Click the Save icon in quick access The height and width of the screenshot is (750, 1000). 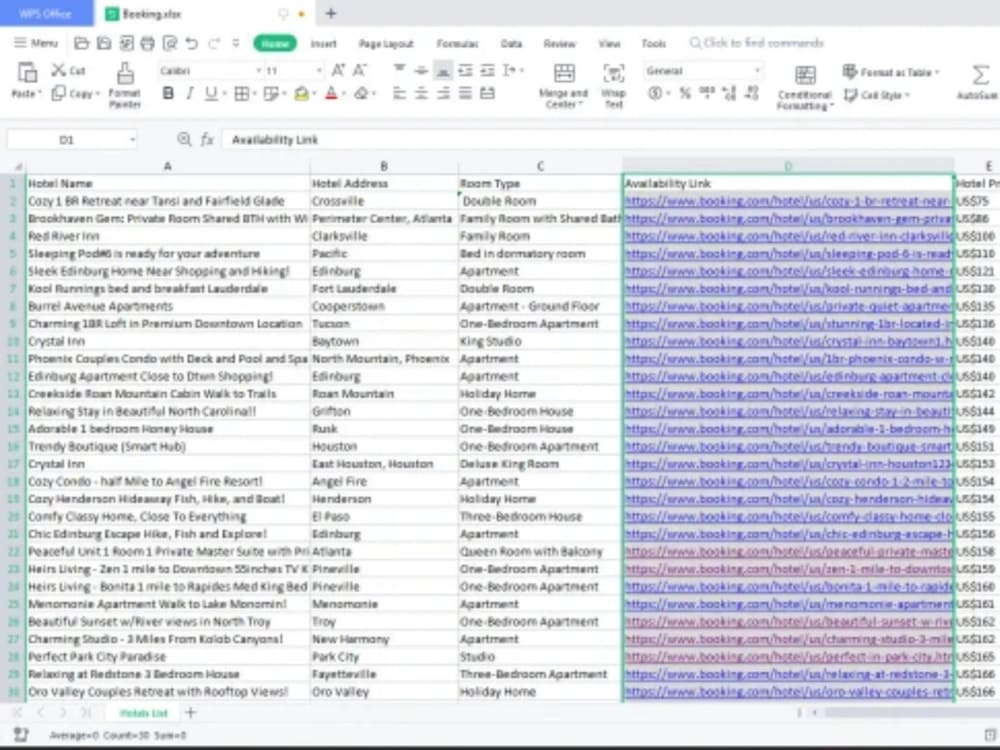pos(103,43)
